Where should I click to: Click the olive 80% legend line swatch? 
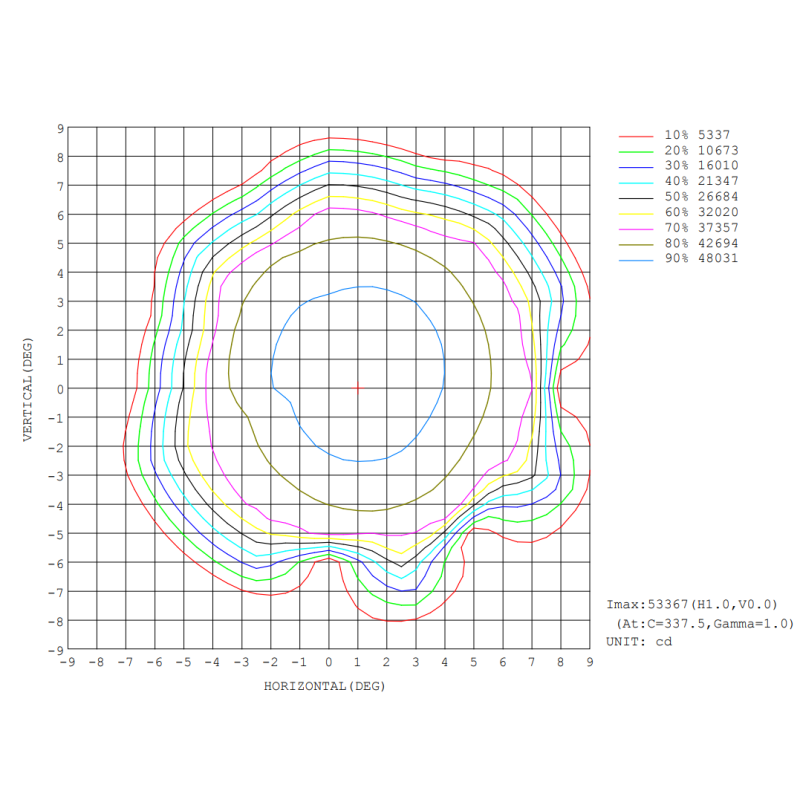point(635,243)
